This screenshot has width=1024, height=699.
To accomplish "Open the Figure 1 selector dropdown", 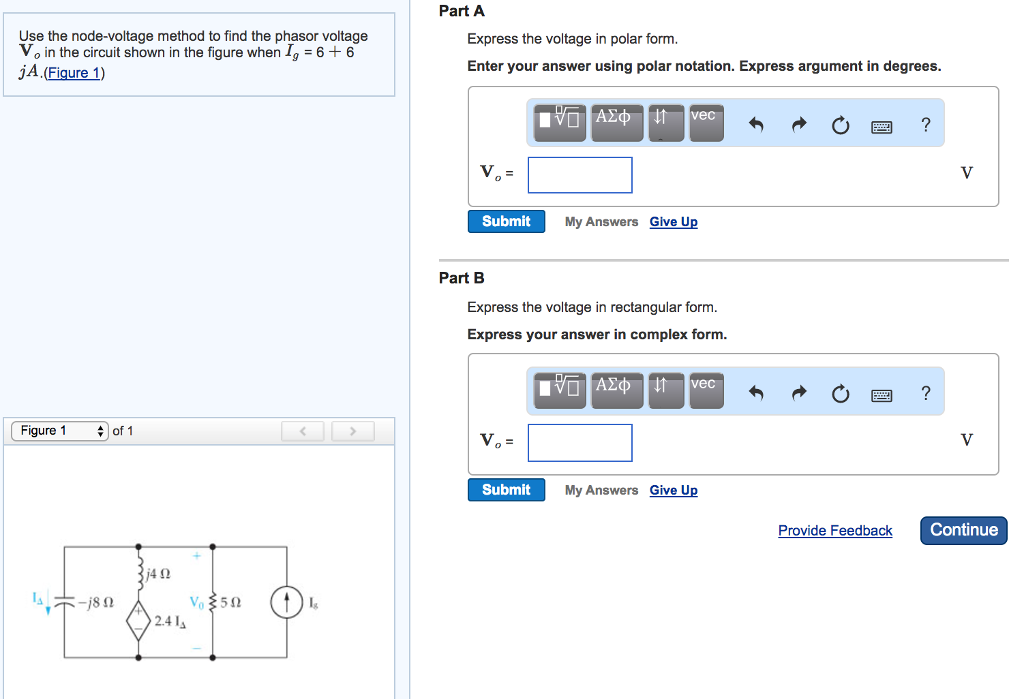I will pyautogui.click(x=59, y=430).
